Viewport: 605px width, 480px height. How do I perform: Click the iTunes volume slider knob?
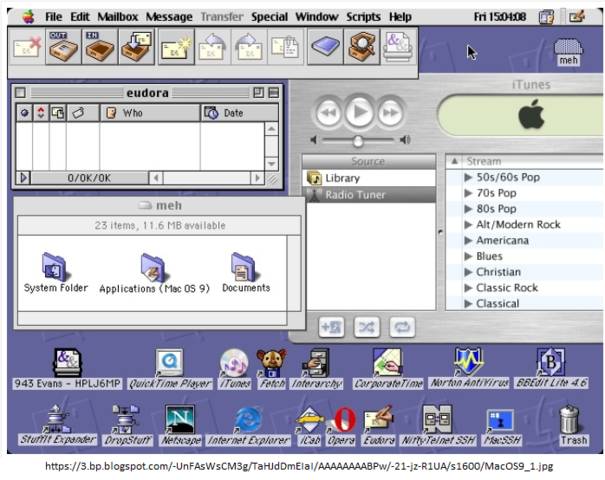358,141
